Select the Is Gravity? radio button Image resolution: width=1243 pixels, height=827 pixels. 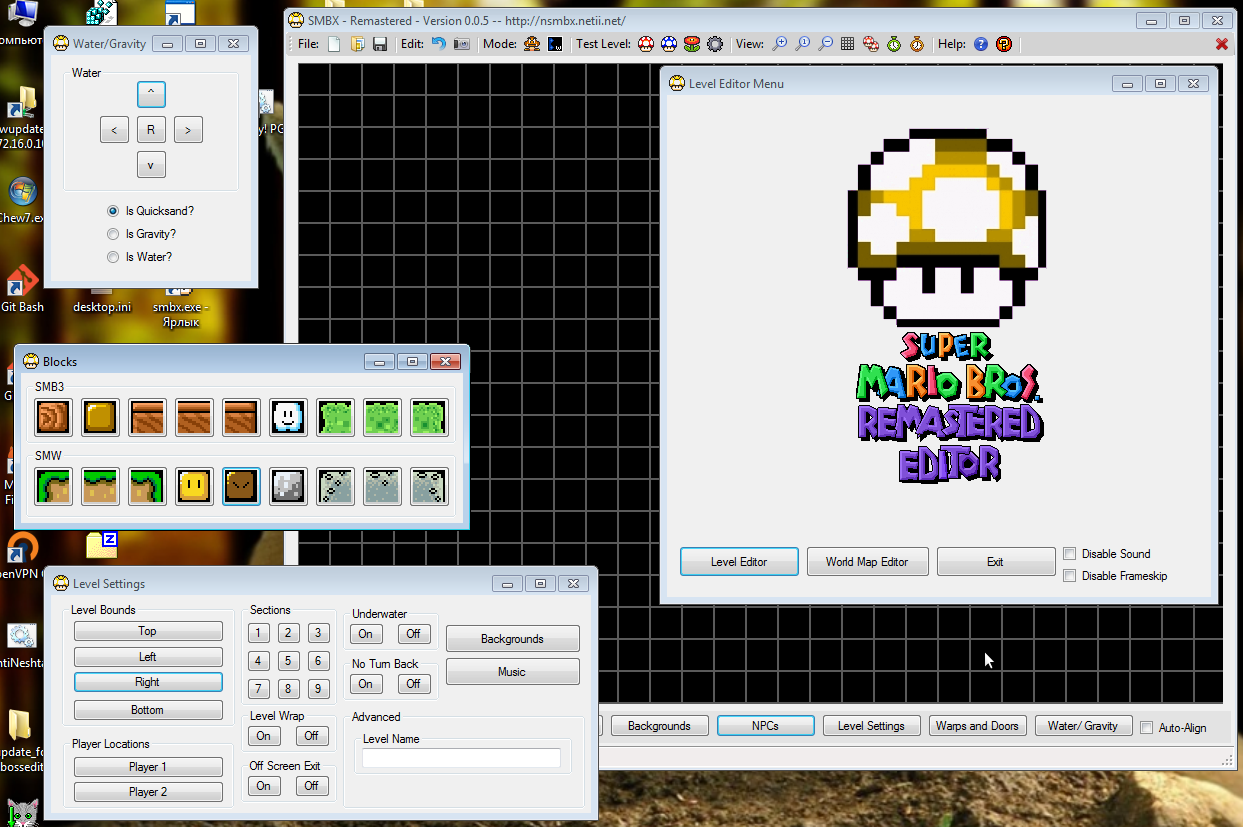[x=113, y=234]
